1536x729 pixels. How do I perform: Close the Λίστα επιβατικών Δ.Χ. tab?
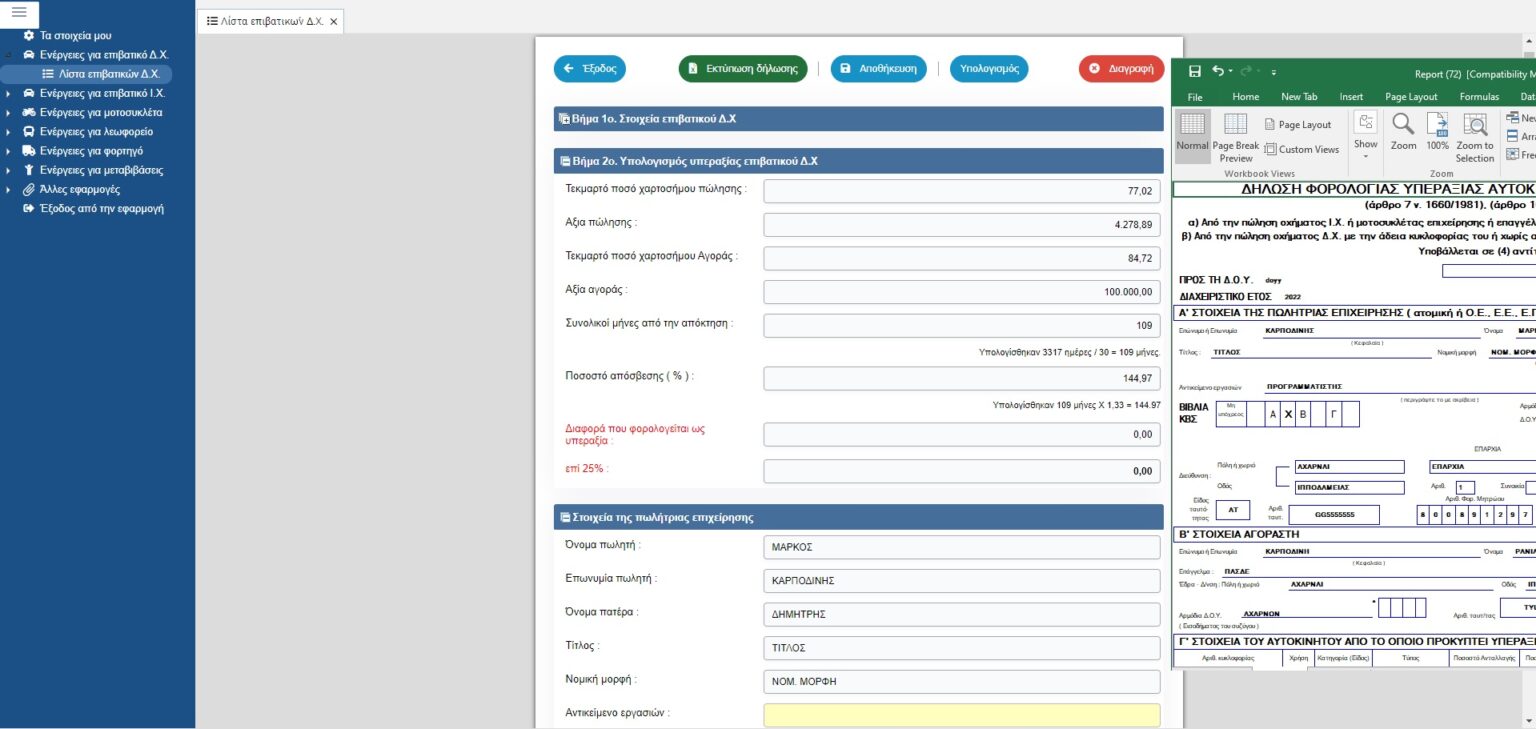pos(334,21)
